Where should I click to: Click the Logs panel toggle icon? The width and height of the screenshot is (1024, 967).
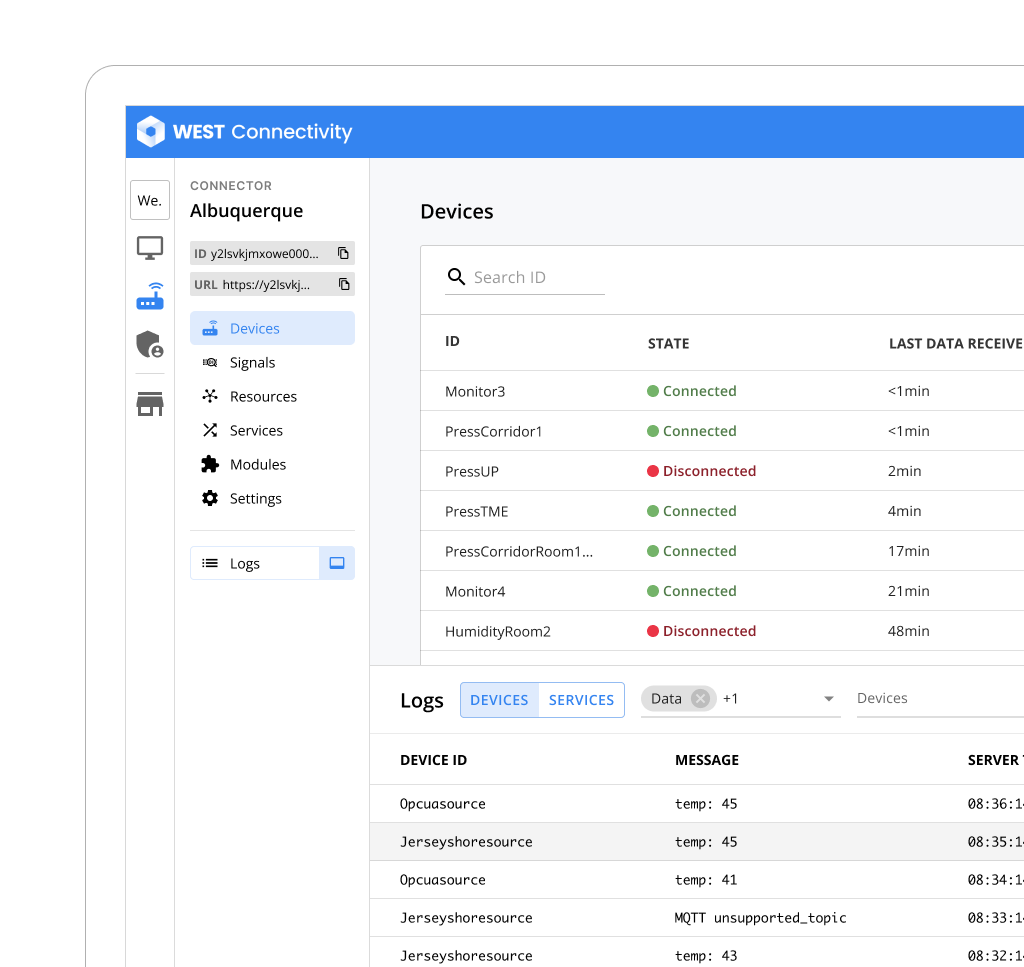(x=336, y=563)
